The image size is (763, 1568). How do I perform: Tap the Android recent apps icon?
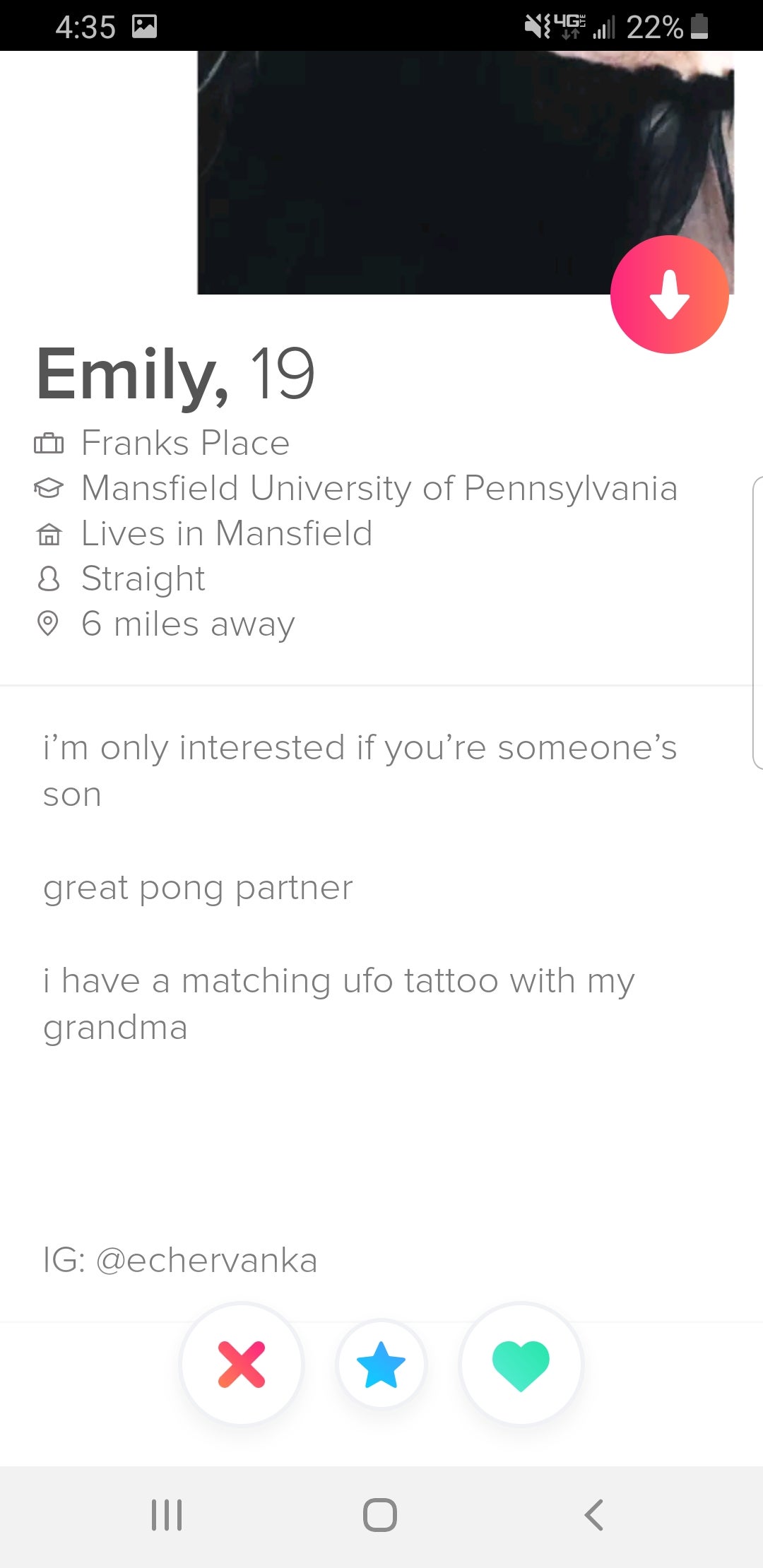pos(167,1514)
